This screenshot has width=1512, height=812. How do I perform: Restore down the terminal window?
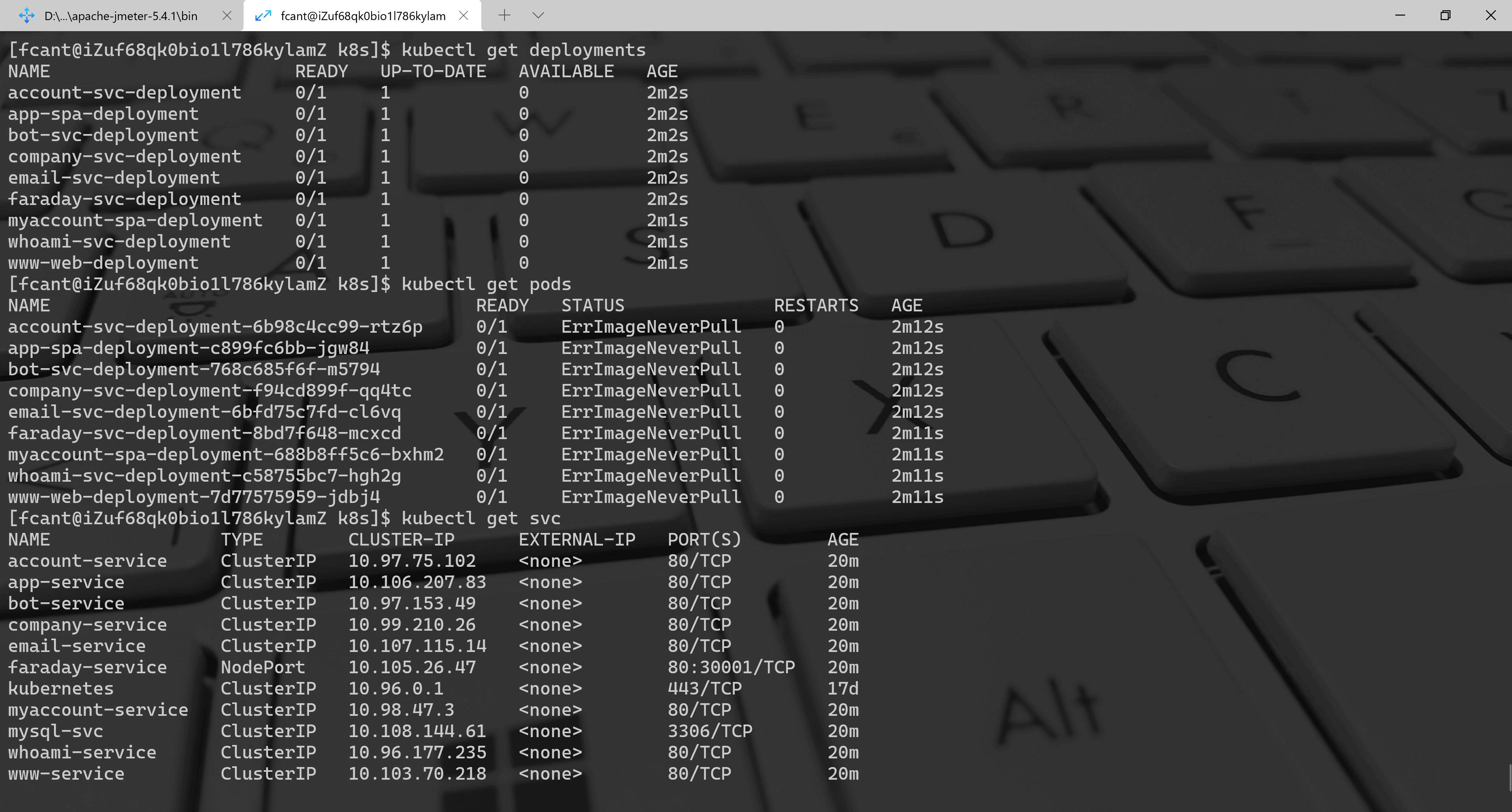tap(1445, 15)
